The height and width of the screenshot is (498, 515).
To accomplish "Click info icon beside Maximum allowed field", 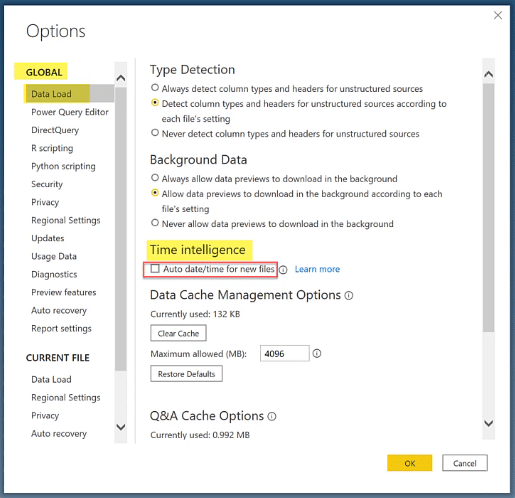I will (x=317, y=353).
